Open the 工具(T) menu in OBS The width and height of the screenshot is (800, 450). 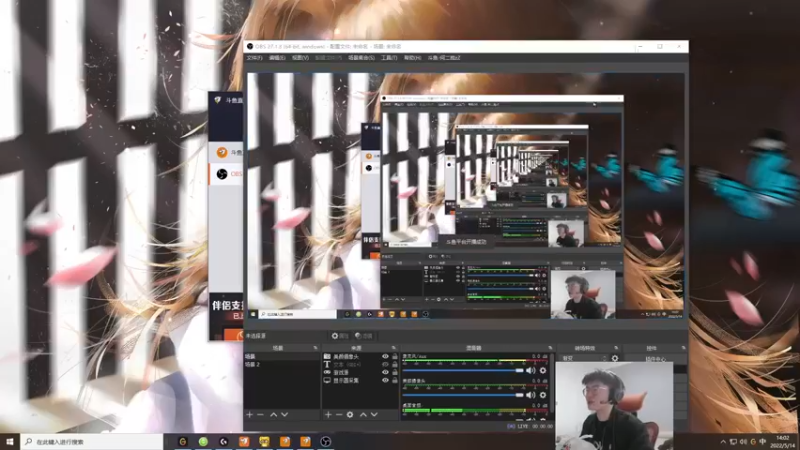coord(389,58)
